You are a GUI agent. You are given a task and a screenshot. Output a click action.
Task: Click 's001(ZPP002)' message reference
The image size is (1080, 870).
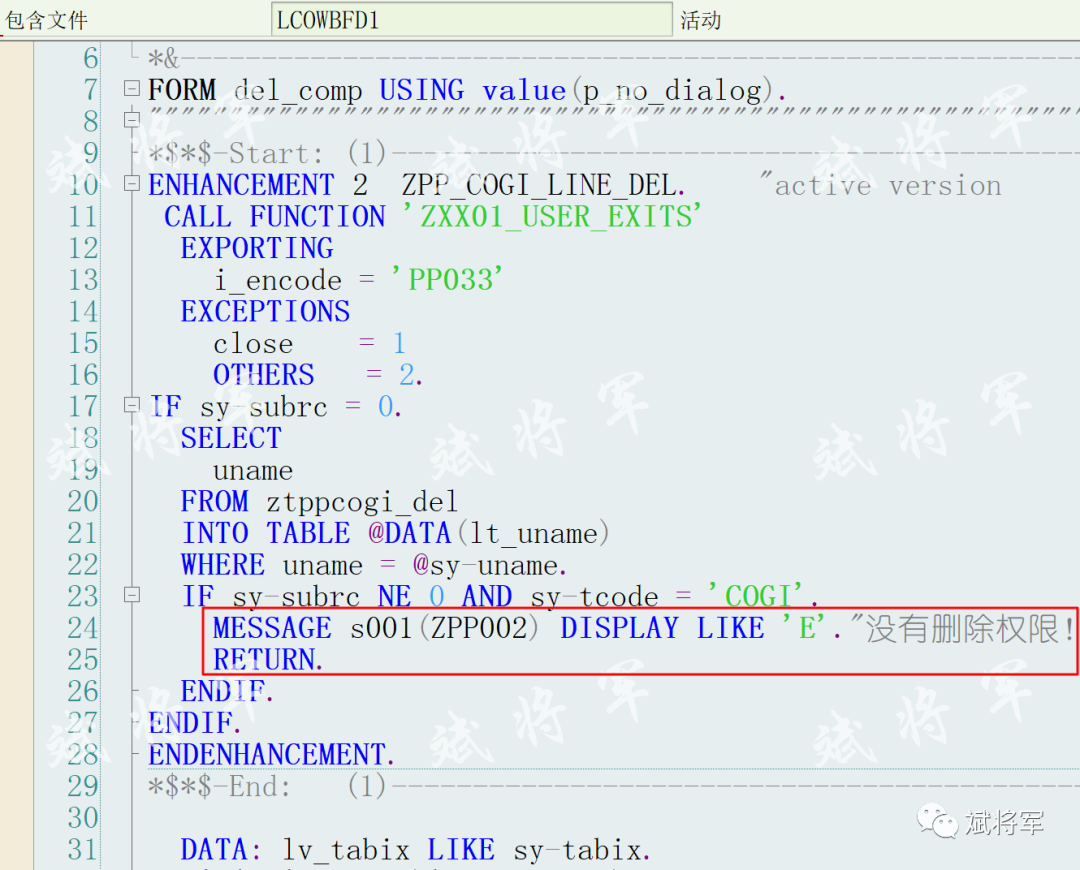(x=444, y=628)
